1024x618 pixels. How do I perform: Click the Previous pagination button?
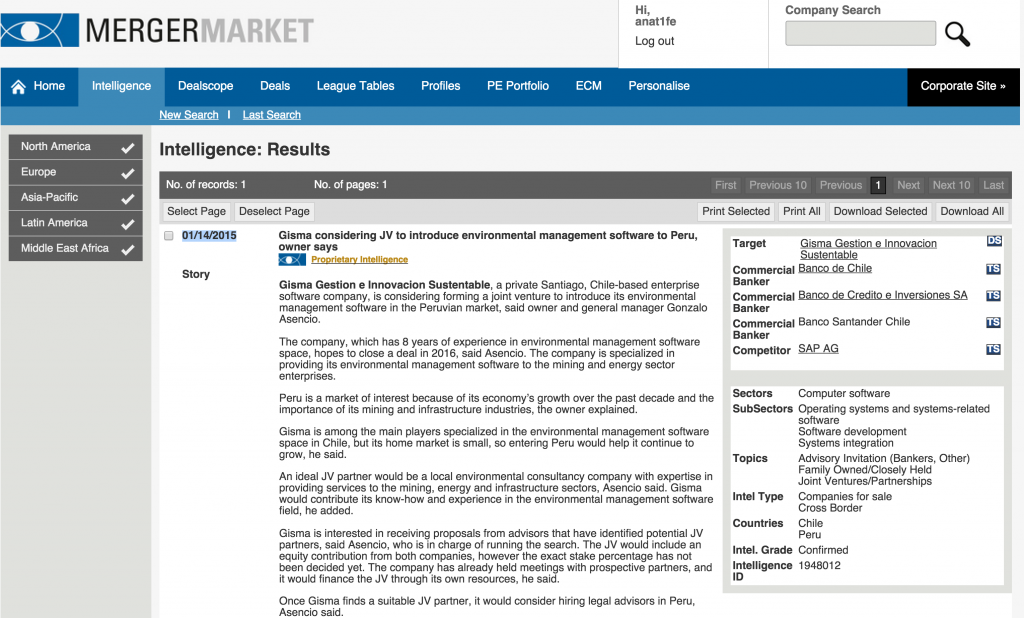(841, 186)
